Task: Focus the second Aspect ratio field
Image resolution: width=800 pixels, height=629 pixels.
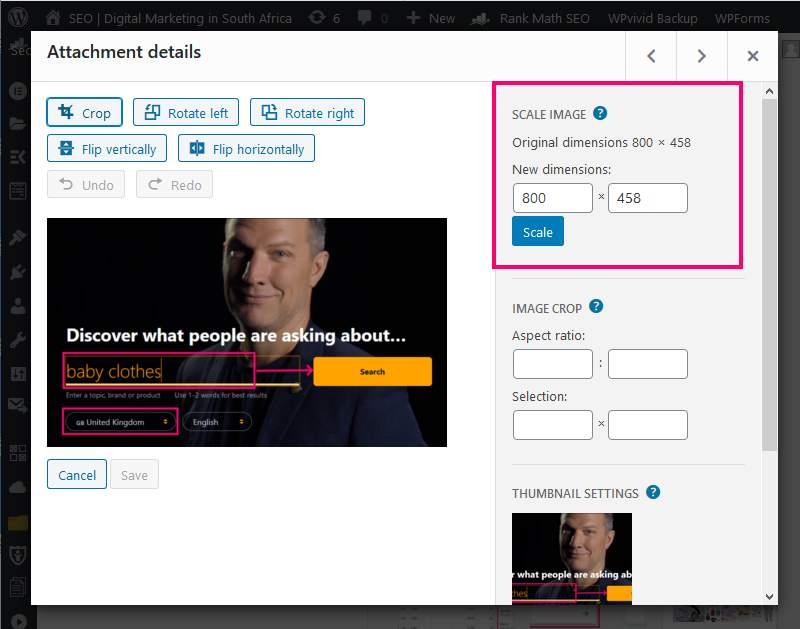Action: [x=647, y=364]
